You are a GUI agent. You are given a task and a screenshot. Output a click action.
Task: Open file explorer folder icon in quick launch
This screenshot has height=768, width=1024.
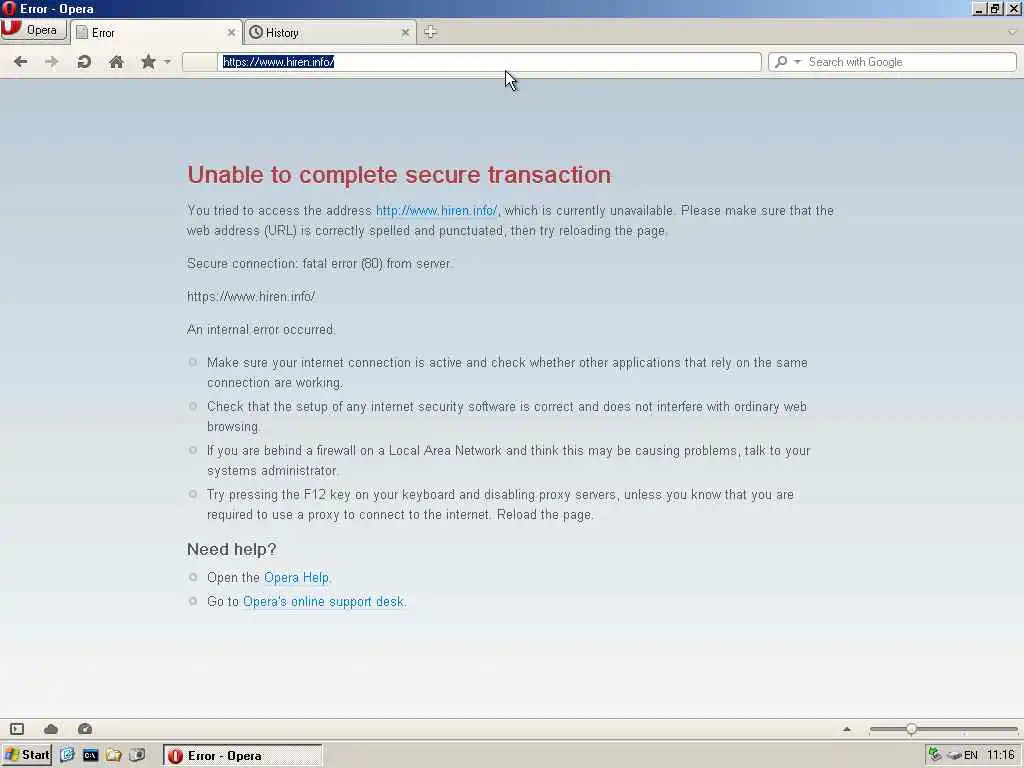(114, 755)
